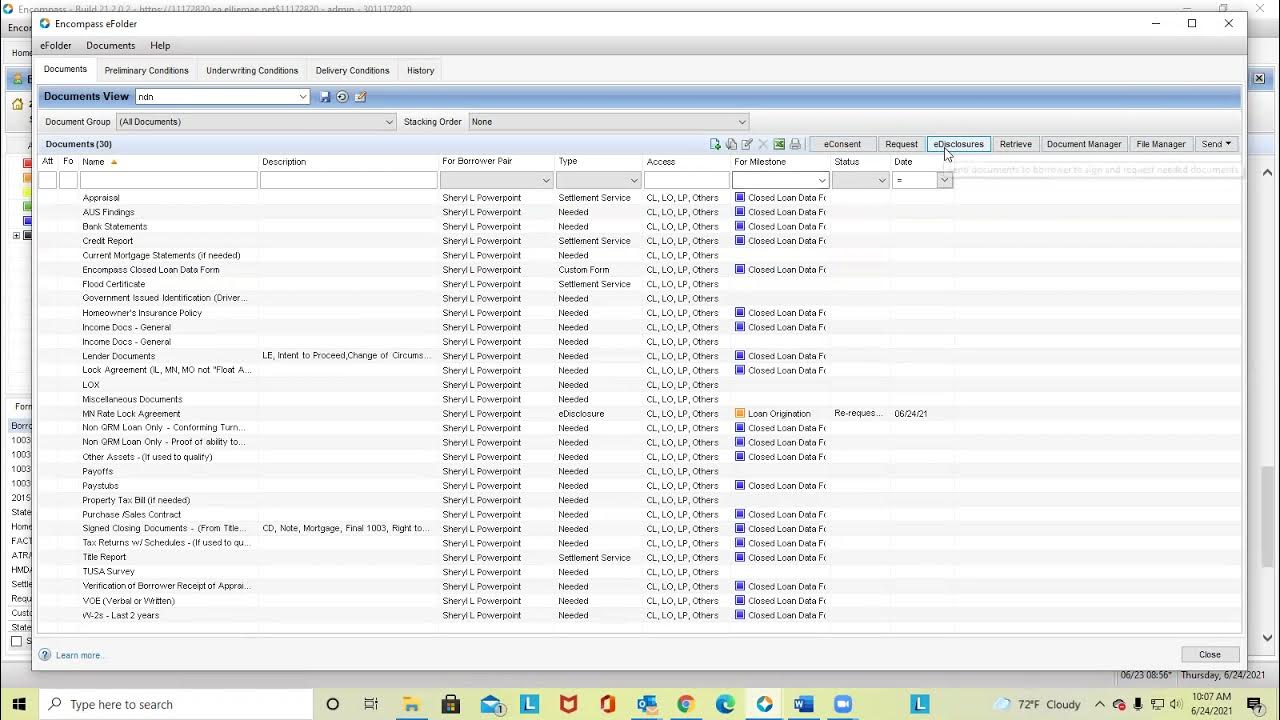1280x720 pixels.
Task: Click in Windows taskbar search box
Action: point(175,704)
